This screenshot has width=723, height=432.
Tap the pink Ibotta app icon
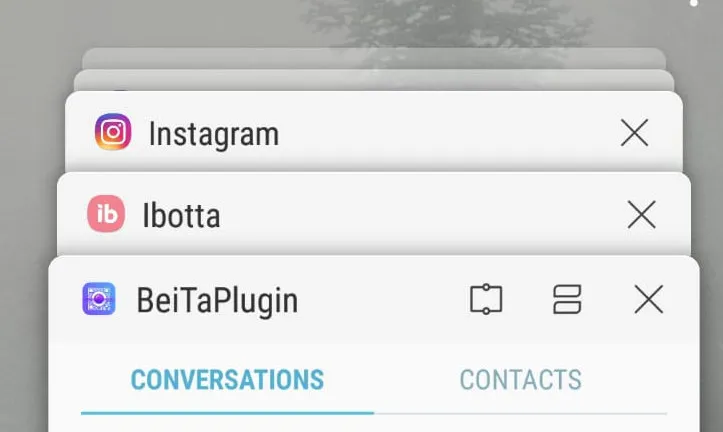[106, 213]
